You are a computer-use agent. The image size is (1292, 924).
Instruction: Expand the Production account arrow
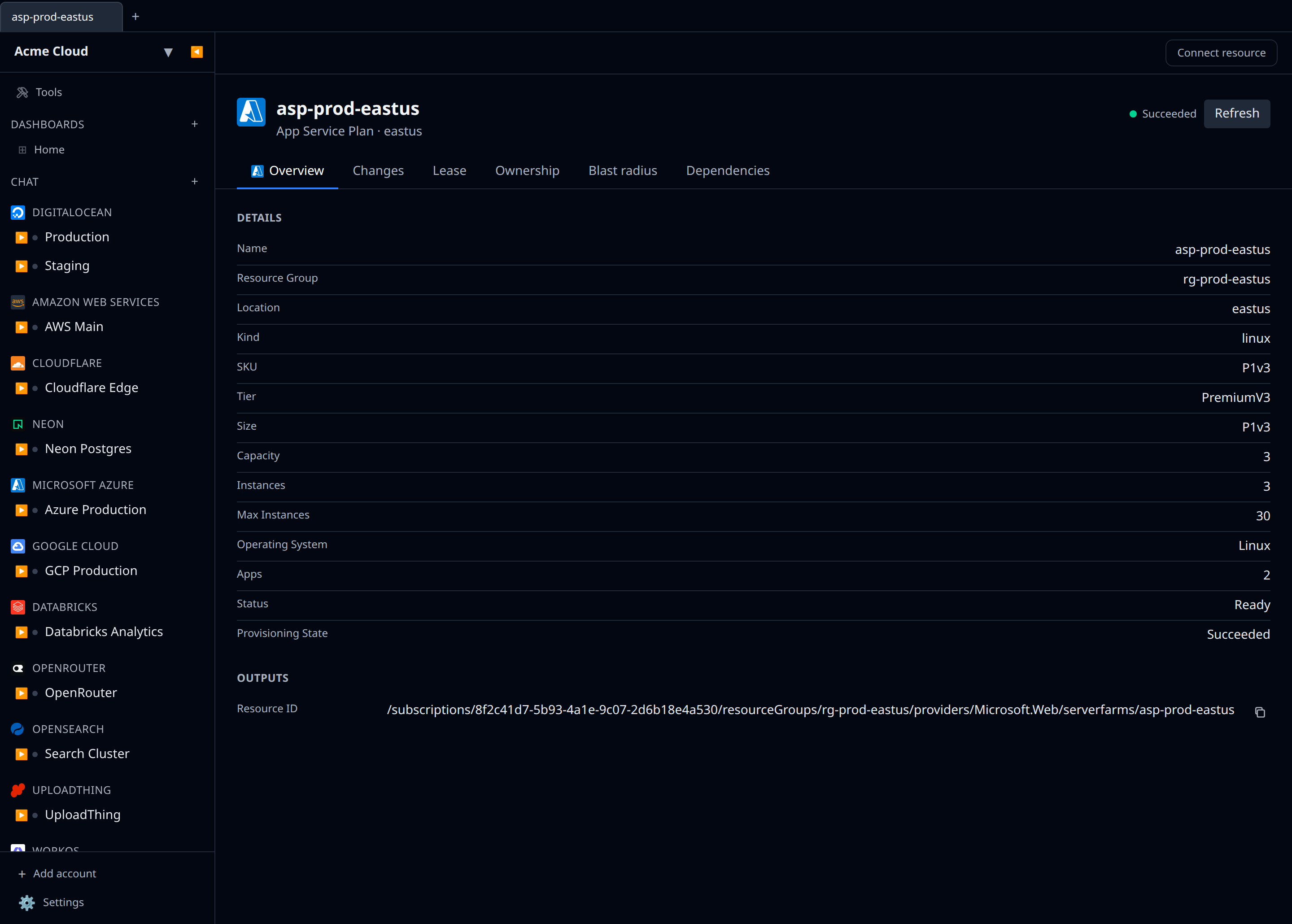pos(22,237)
